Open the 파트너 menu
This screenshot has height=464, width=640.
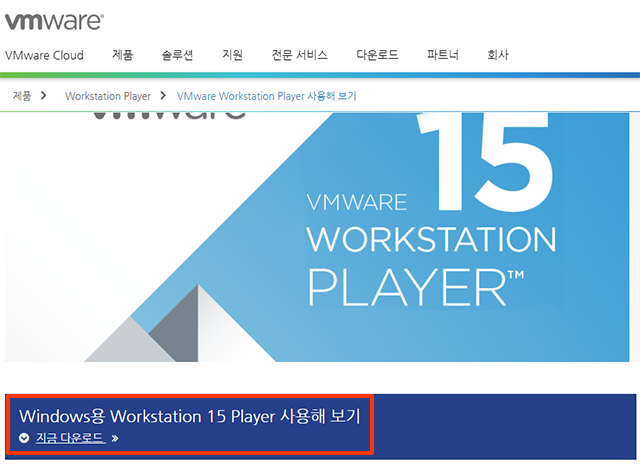[443, 55]
